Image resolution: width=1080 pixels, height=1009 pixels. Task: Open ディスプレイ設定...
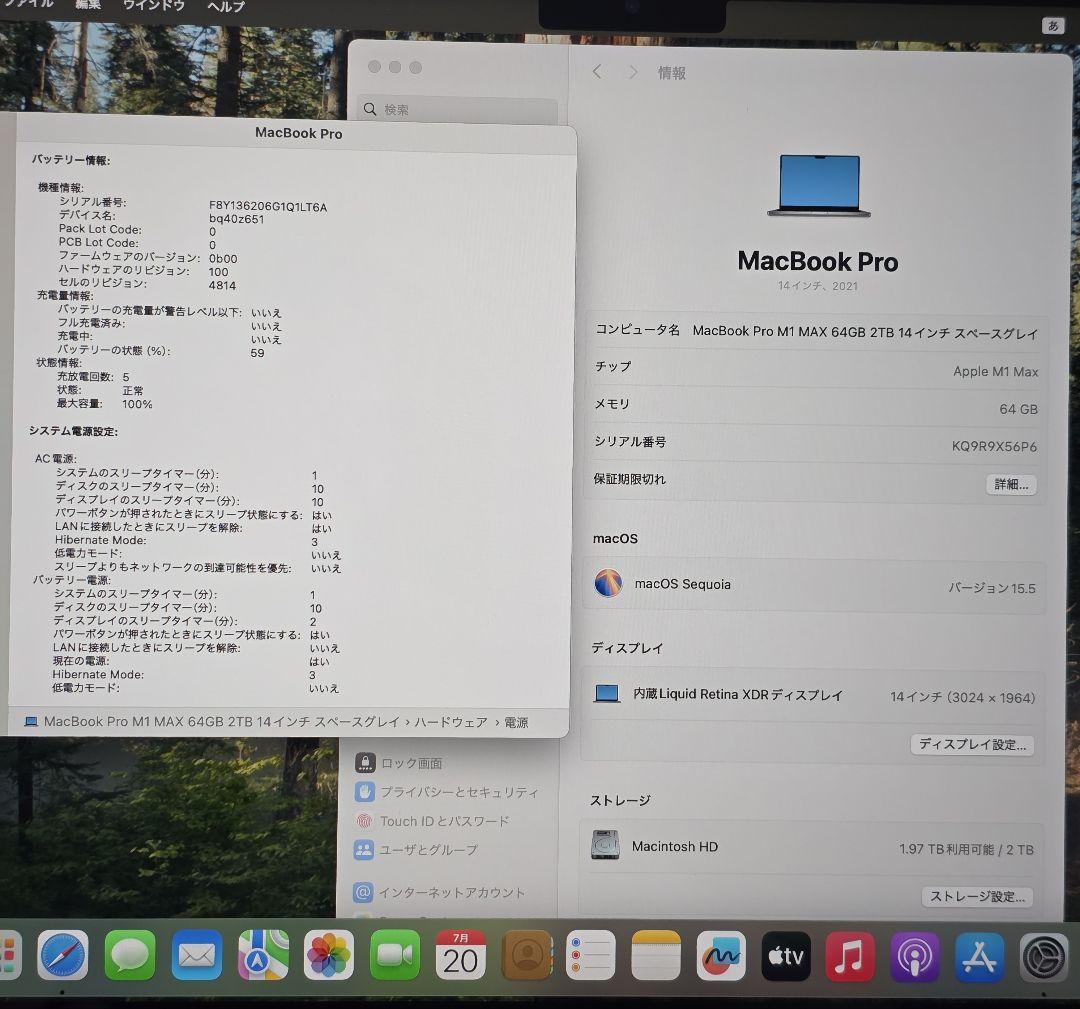click(x=973, y=745)
